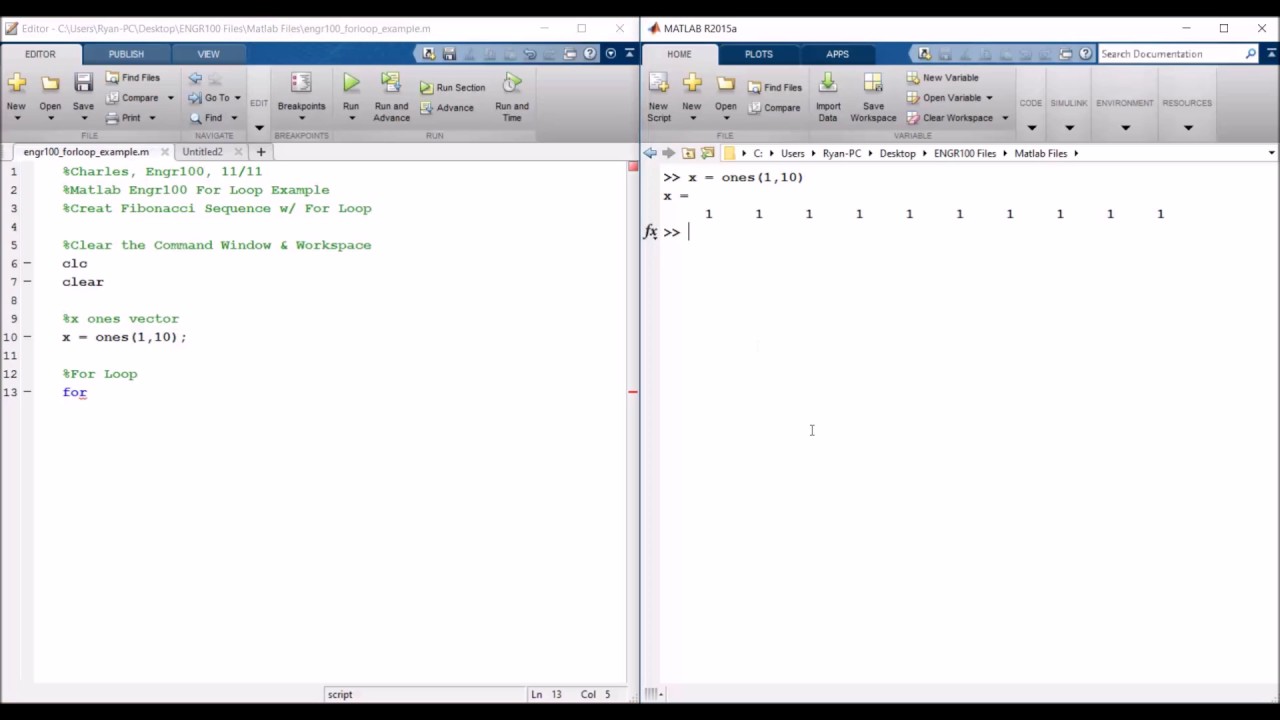
Task: Click the New plus icon in MATLAB Home
Action: tap(692, 84)
